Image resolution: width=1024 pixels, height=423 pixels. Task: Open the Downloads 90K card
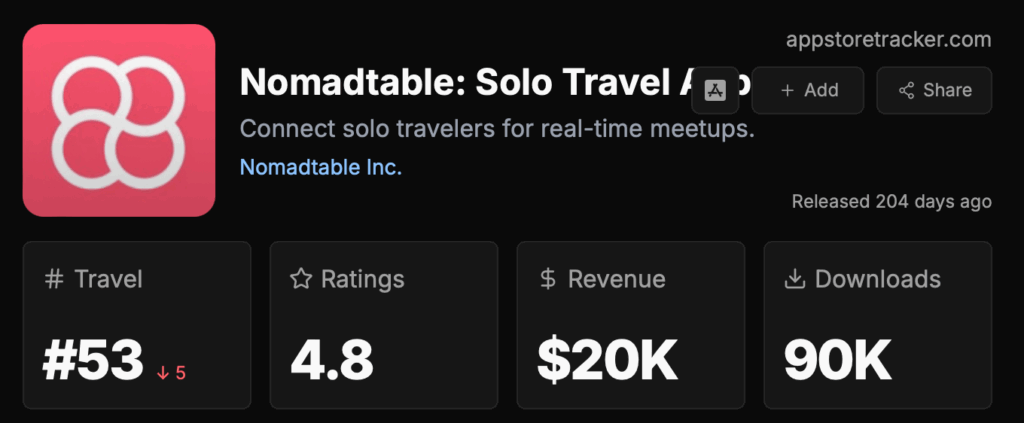[877, 324]
